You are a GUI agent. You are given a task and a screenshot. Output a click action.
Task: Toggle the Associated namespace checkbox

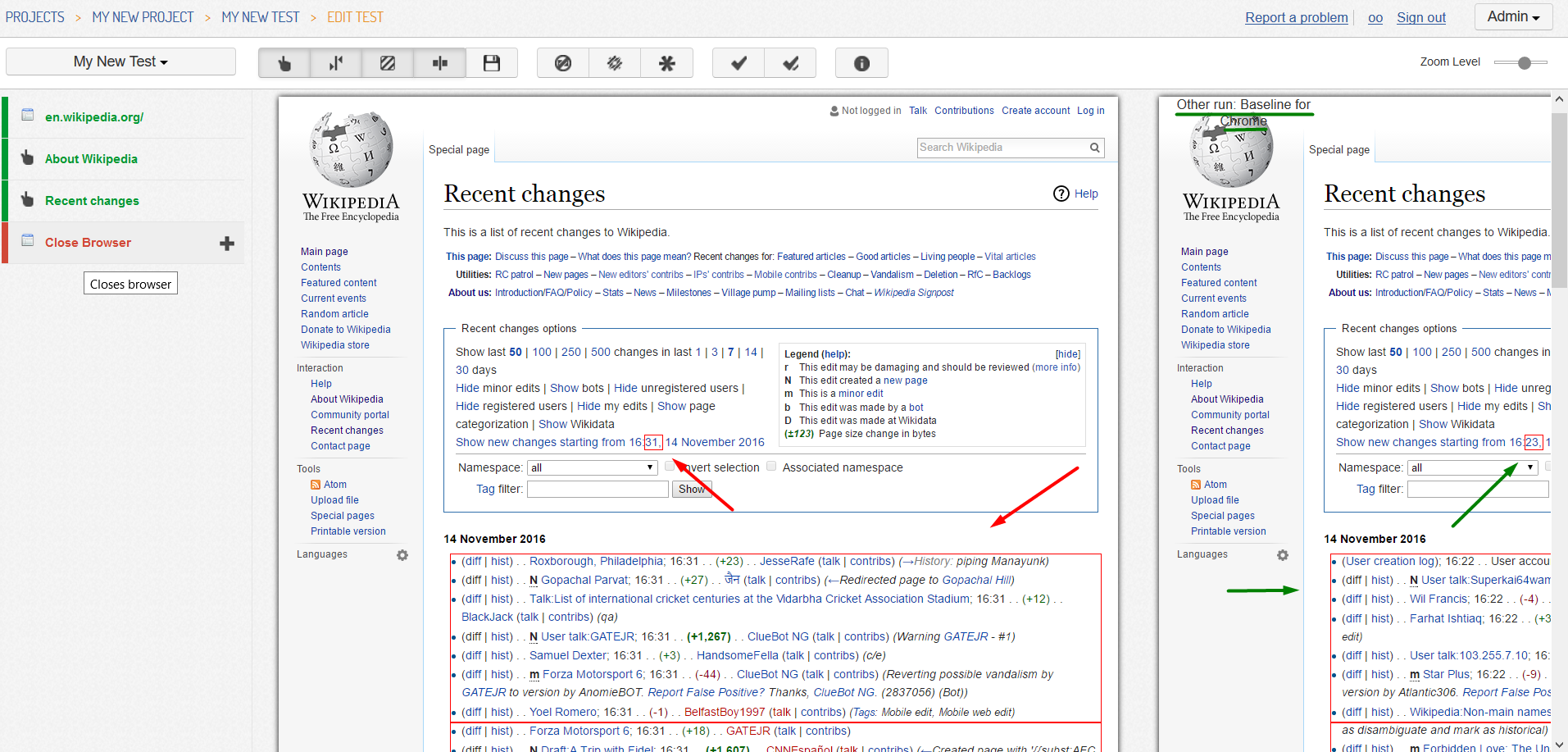point(771,466)
